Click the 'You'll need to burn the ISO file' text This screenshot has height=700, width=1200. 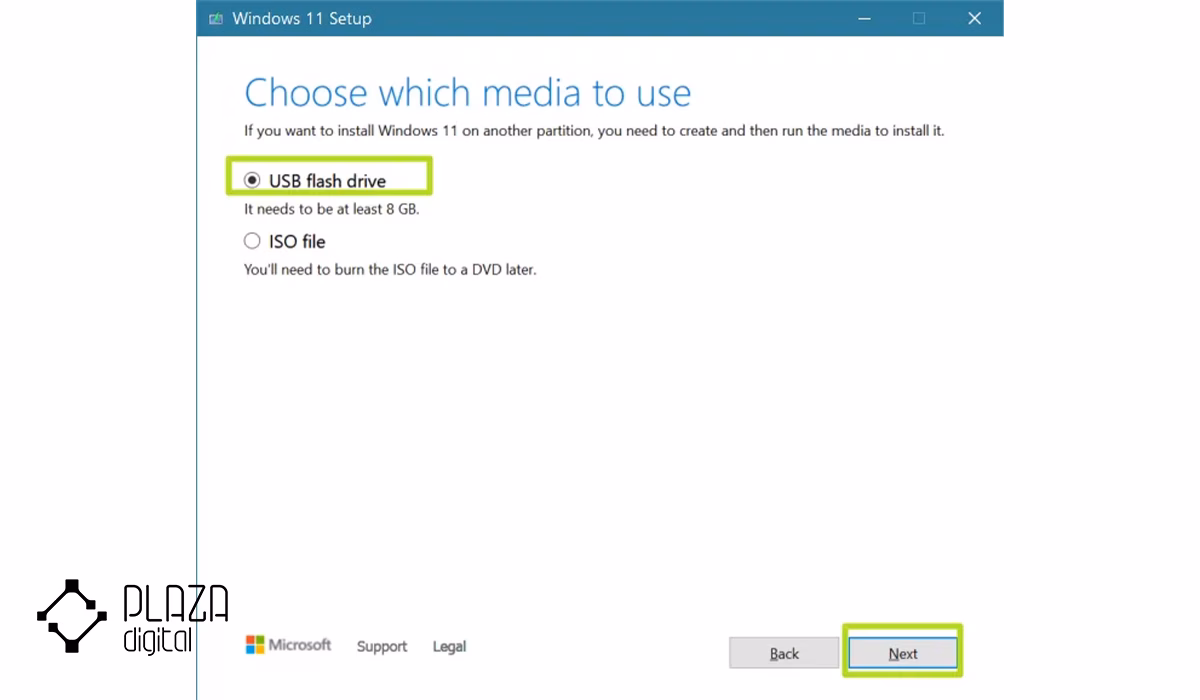pos(390,269)
